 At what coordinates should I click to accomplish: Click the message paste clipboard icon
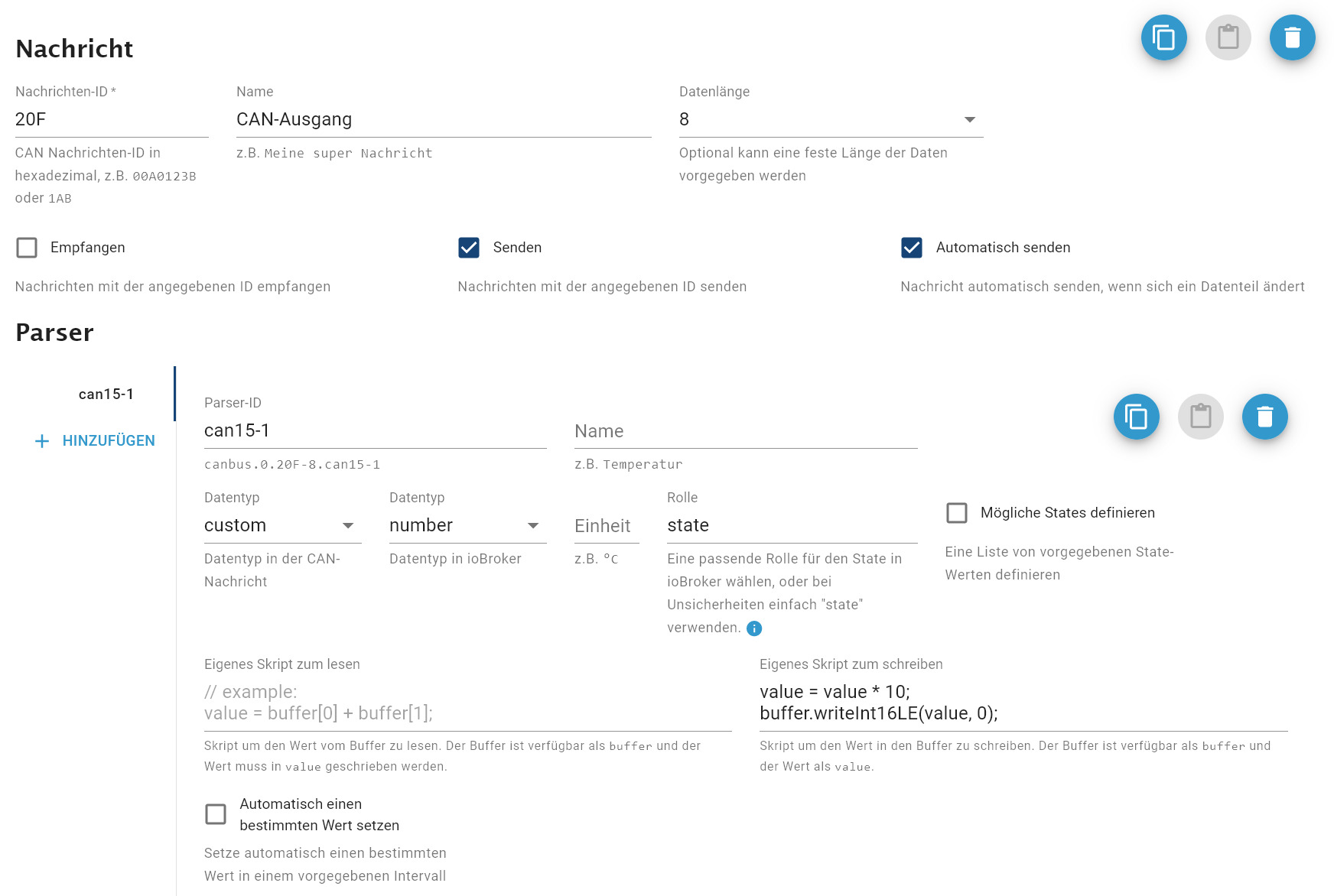pos(1228,37)
